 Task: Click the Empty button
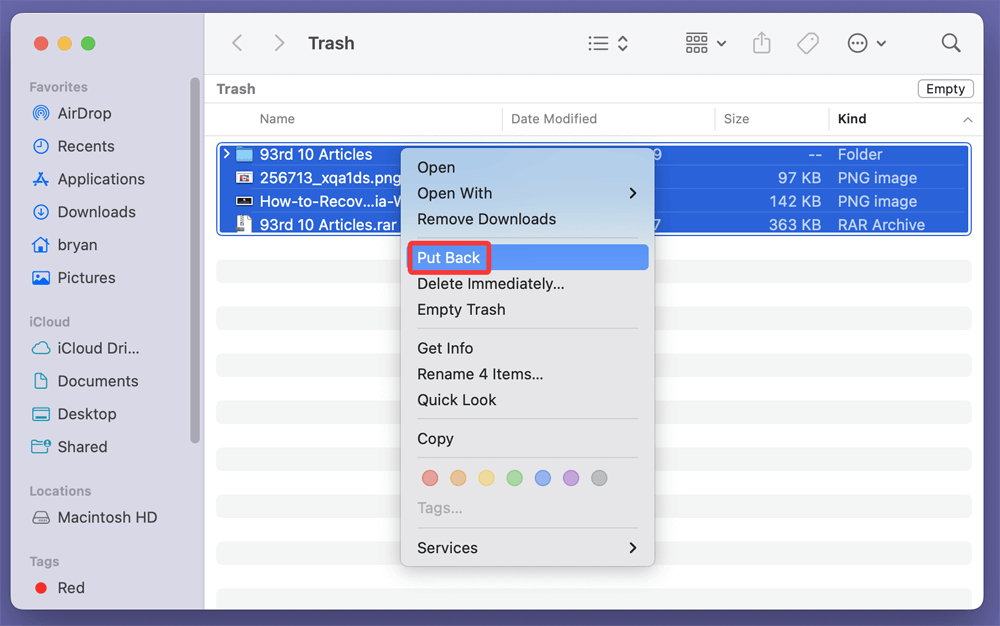tap(945, 89)
